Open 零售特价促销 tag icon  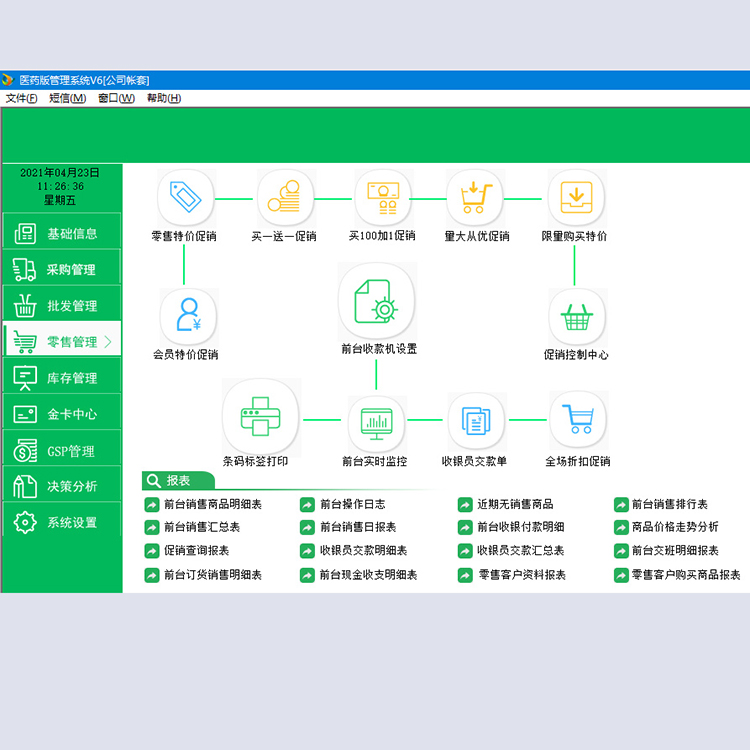point(186,198)
